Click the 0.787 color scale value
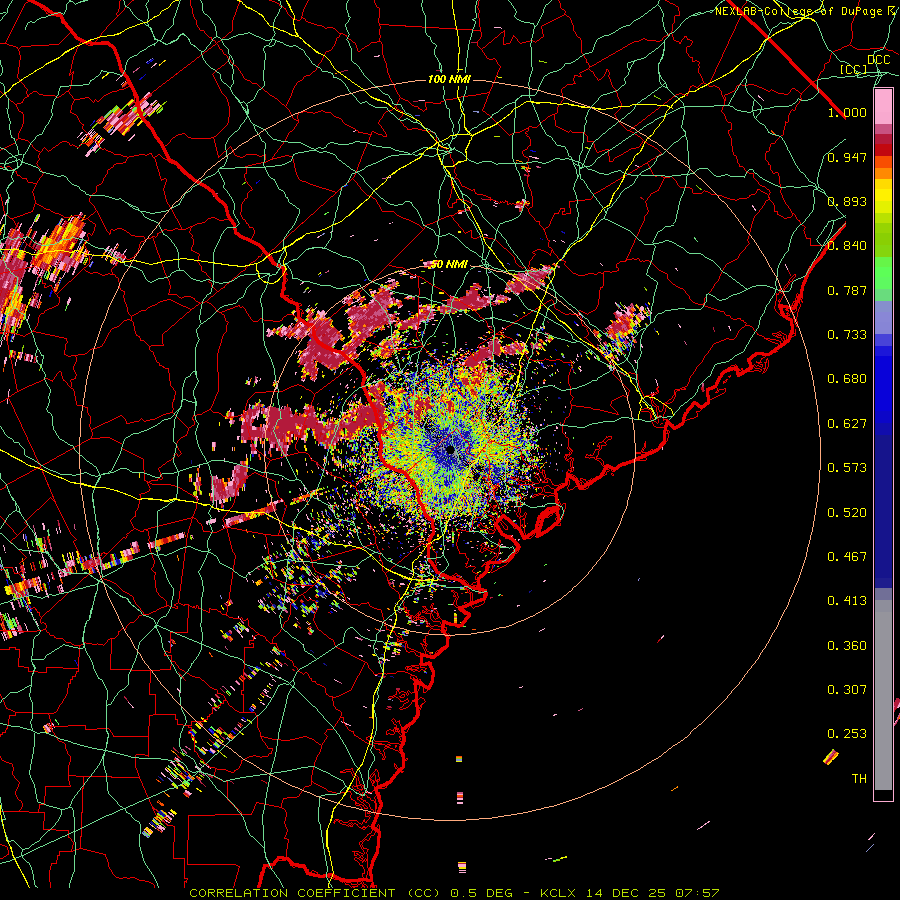 [x=847, y=290]
